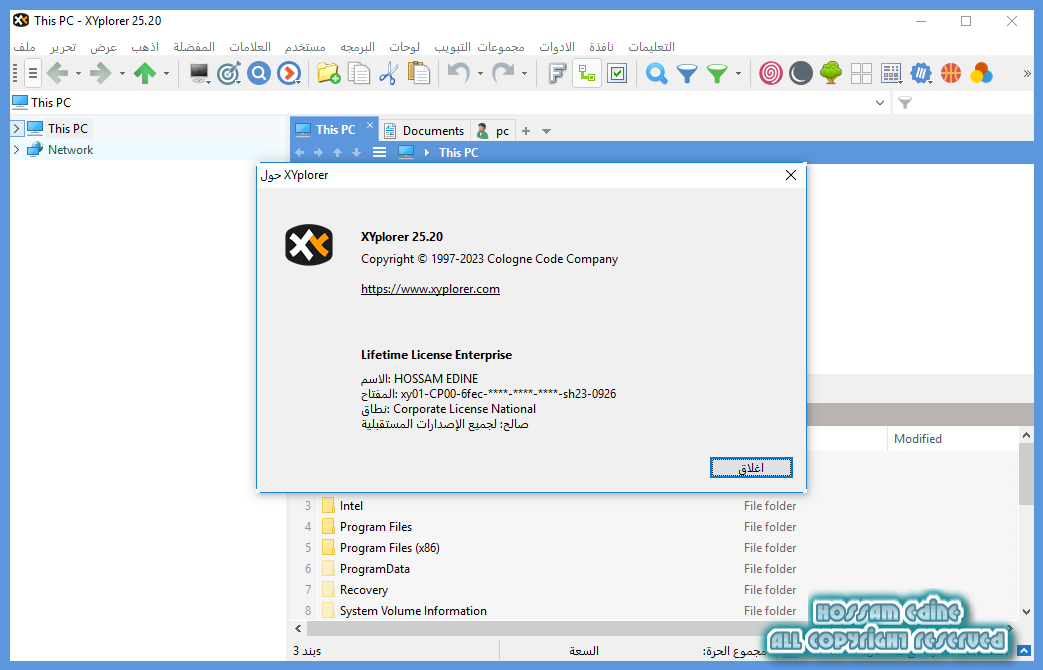Go back with the gray left arrow

(x=58, y=73)
